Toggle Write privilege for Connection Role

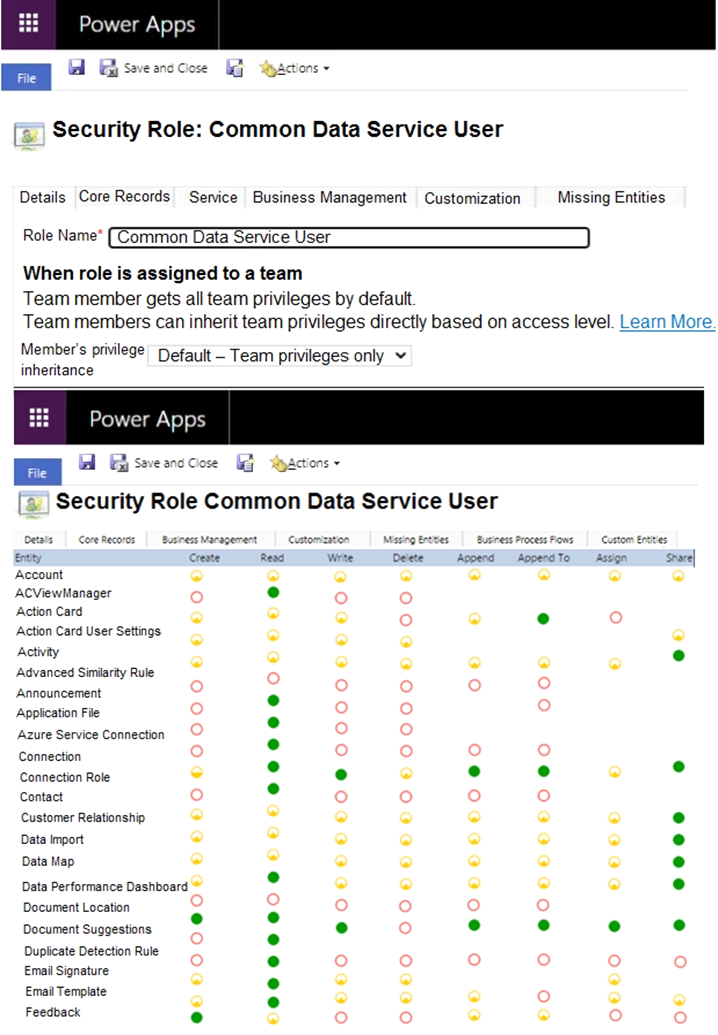tap(341, 774)
